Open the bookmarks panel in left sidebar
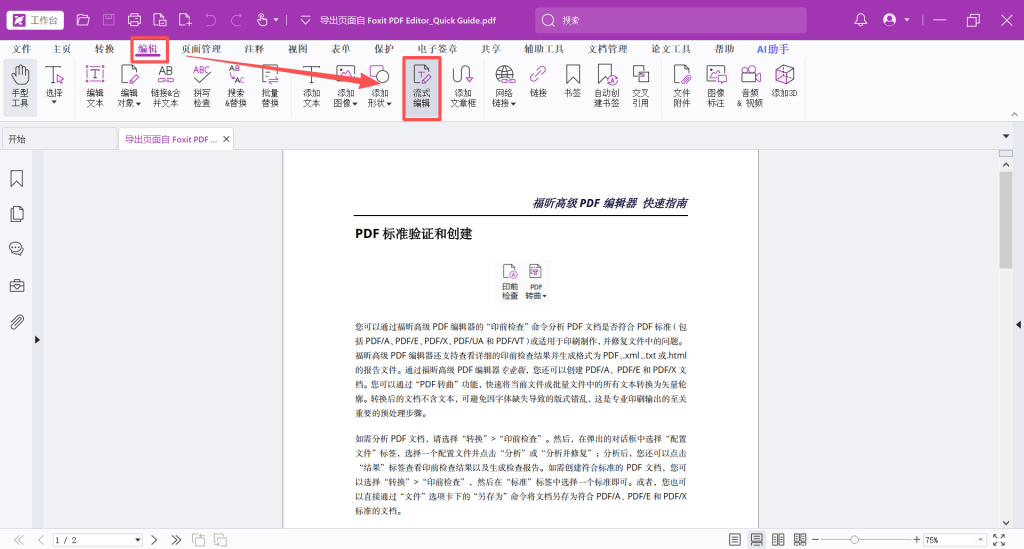Image resolution: width=1024 pixels, height=549 pixels. pos(17,179)
